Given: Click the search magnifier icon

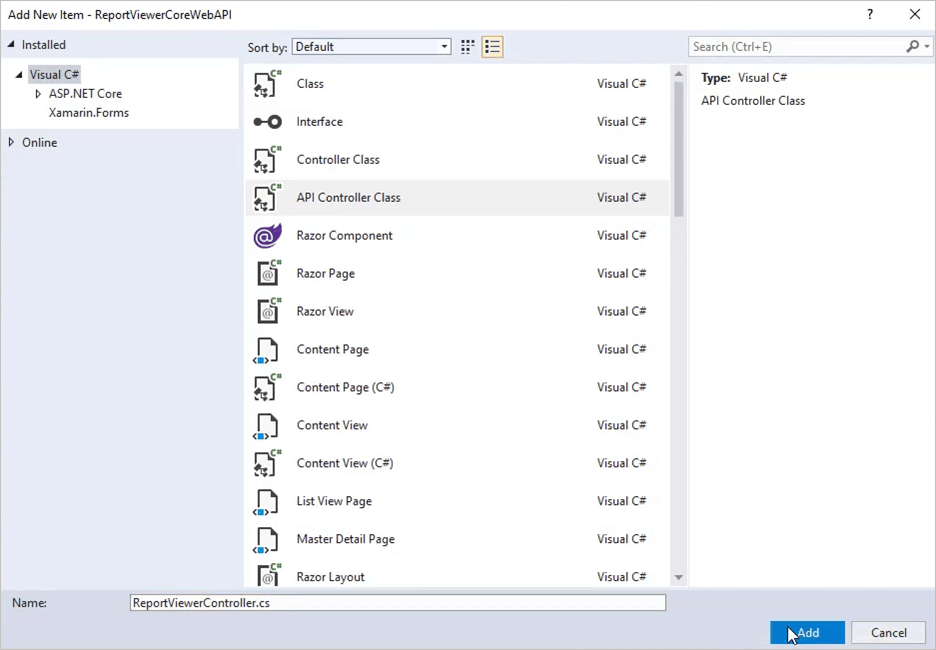Looking at the screenshot, I should 912,46.
